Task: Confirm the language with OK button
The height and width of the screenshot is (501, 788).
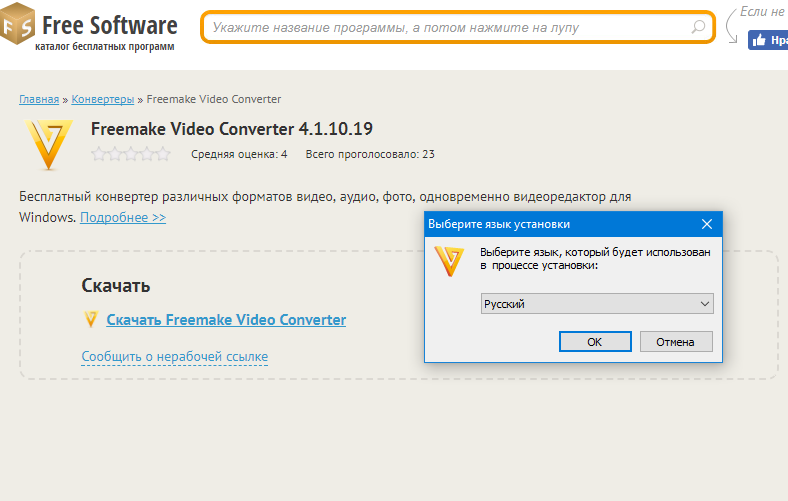Action: click(x=595, y=342)
